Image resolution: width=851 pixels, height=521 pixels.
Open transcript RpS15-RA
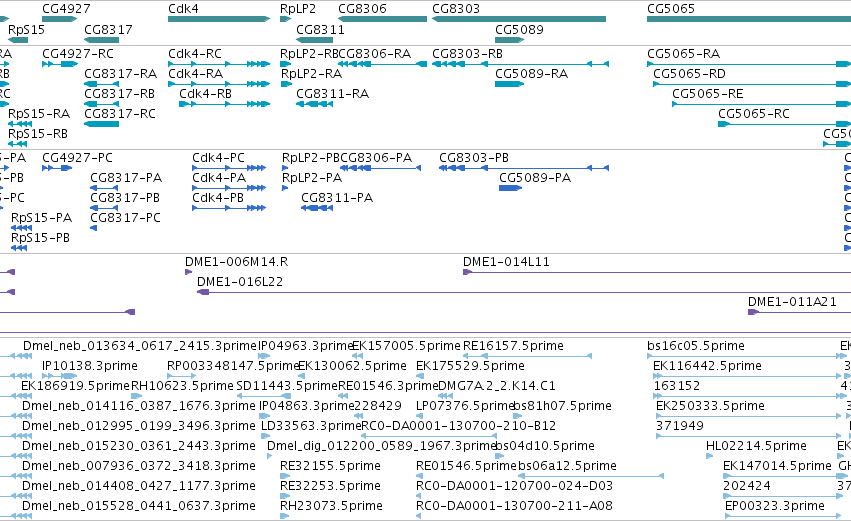pos(39,114)
